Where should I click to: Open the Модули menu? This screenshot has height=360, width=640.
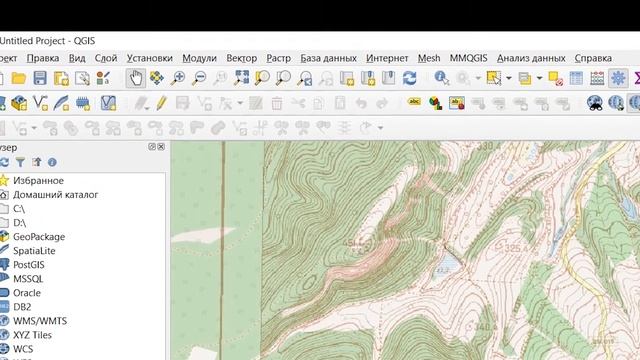click(199, 58)
